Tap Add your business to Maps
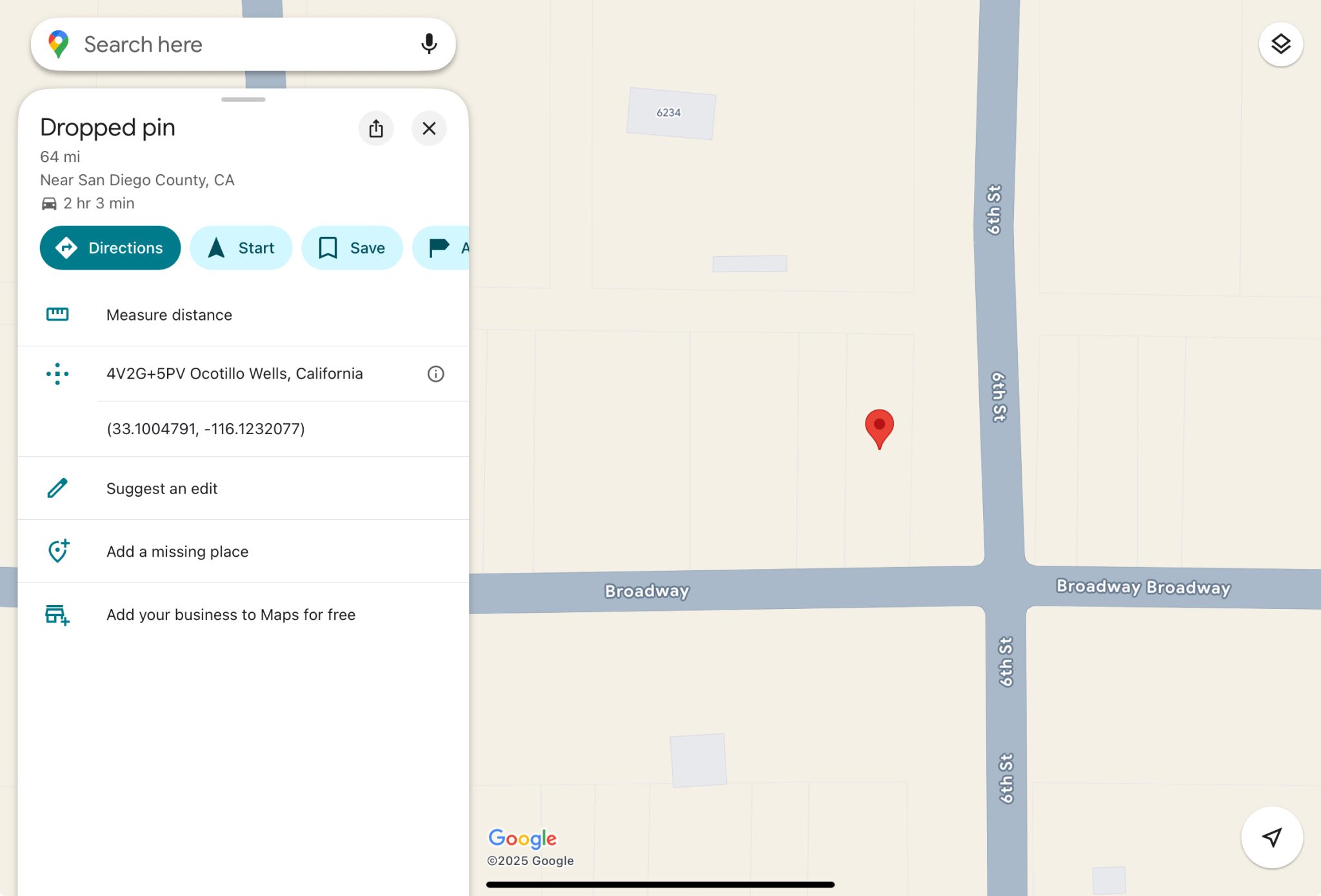This screenshot has height=896, width=1321. tap(243, 615)
